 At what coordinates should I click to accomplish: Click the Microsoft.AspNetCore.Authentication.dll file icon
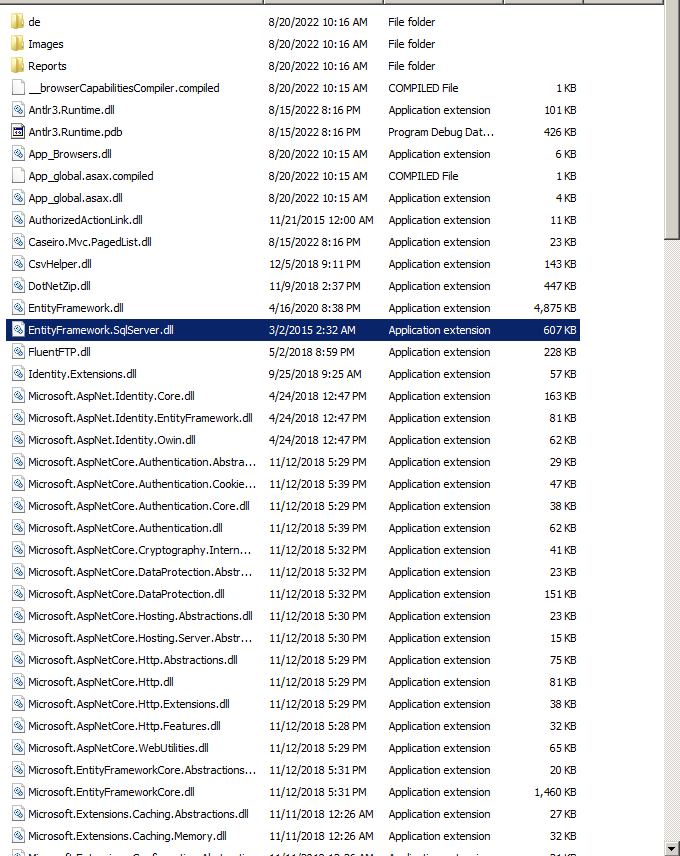point(18,528)
